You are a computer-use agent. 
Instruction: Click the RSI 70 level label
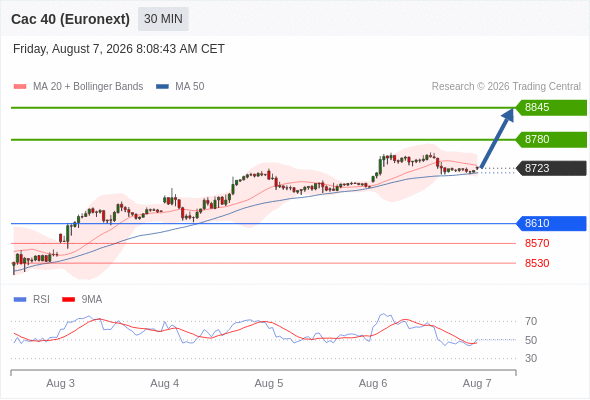[531, 321]
